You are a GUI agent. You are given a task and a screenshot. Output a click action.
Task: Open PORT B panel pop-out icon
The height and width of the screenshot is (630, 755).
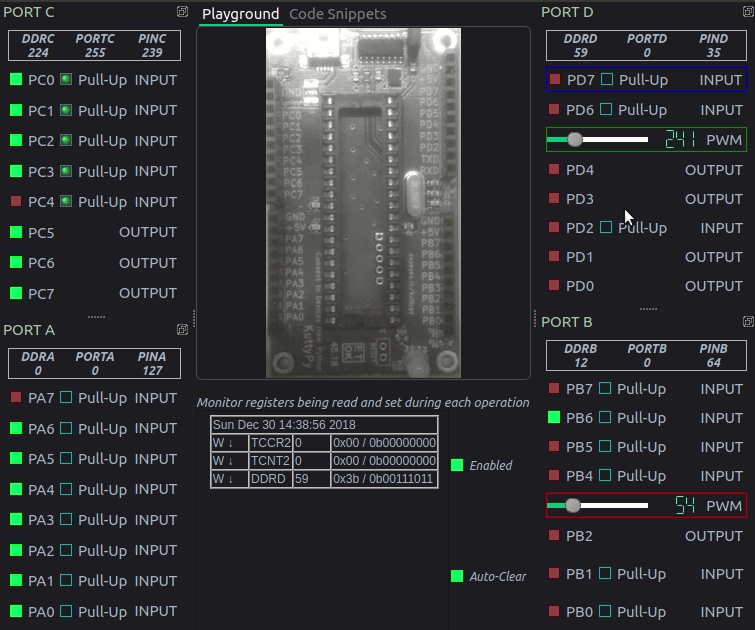tap(748, 322)
